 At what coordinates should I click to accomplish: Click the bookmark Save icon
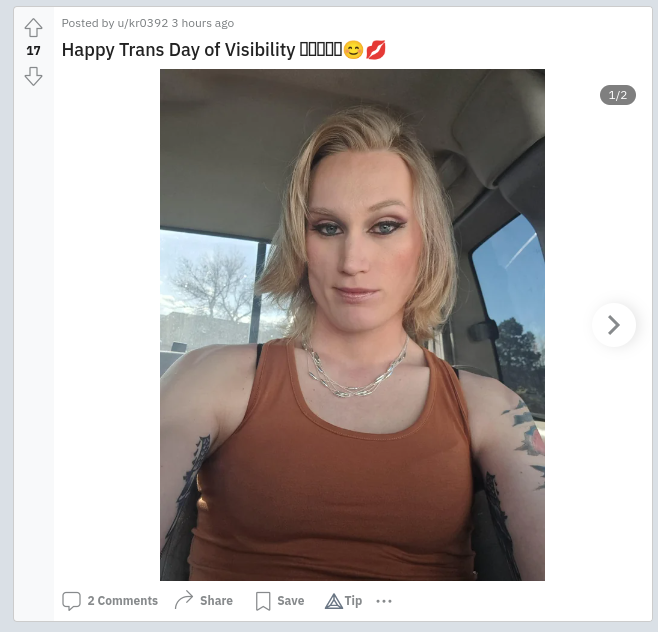[x=263, y=601]
